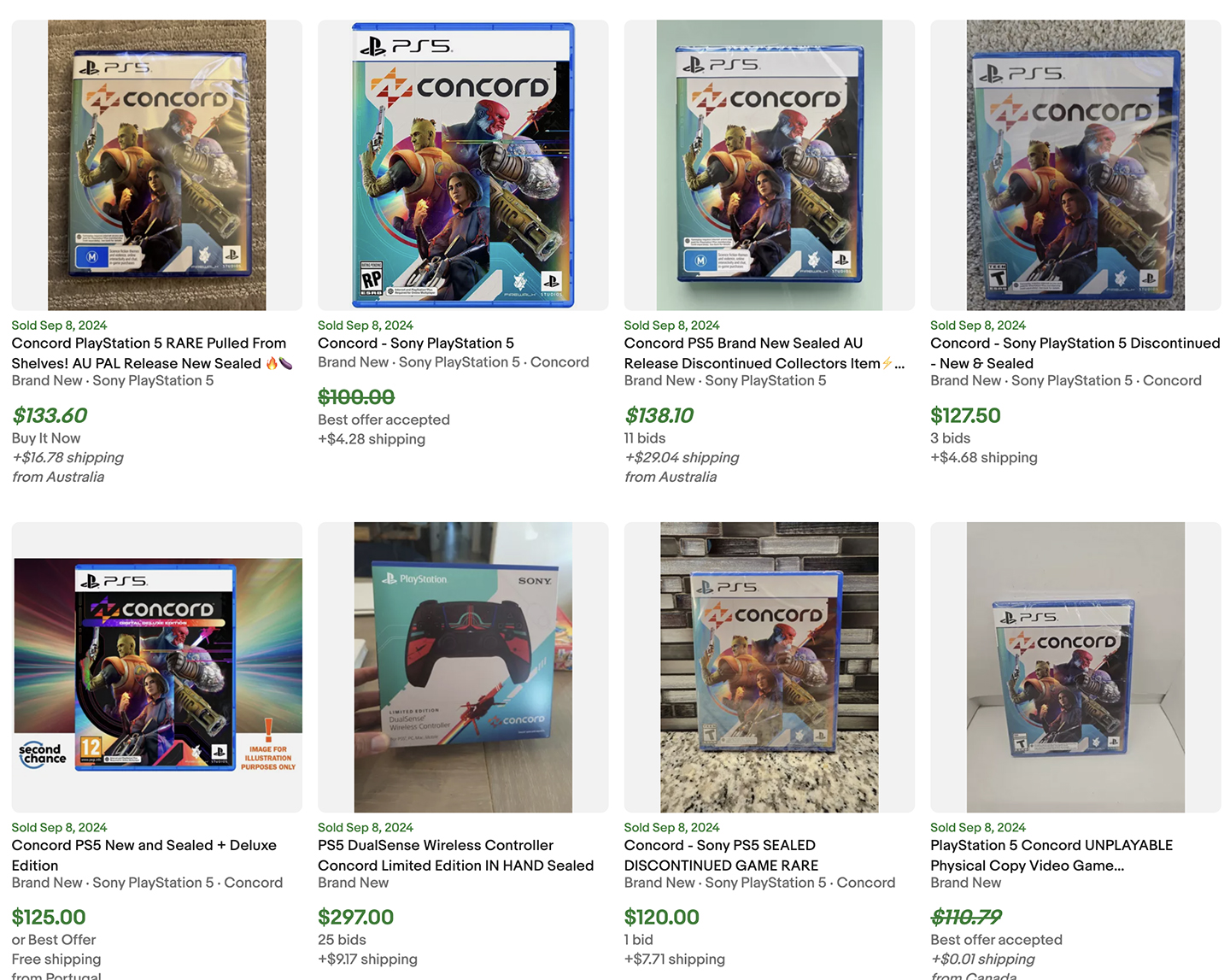Open the Concord PlayStation 5 RARE Pulled From Shelves listing
This screenshot has width=1230, height=980.
click(x=148, y=353)
